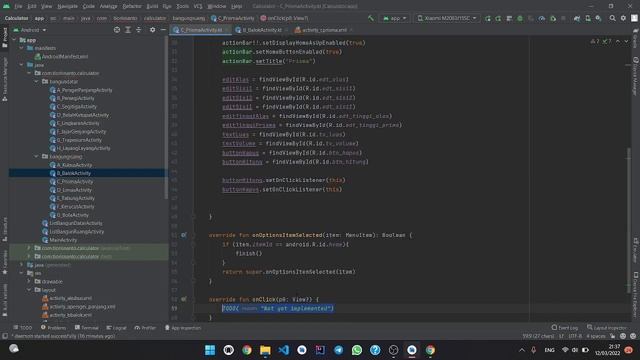Screen dimensions: 640x360
Task: Open WhatsApp from the taskbar
Action: [x=357, y=350]
